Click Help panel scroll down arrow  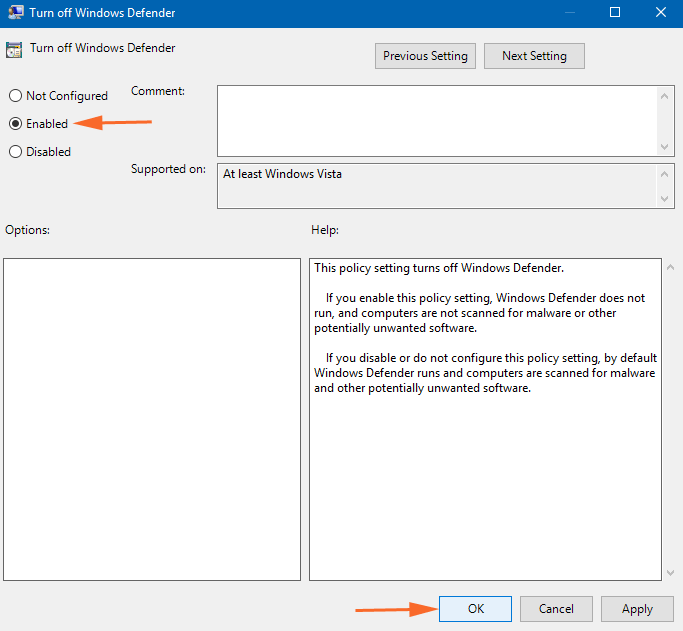click(x=670, y=573)
